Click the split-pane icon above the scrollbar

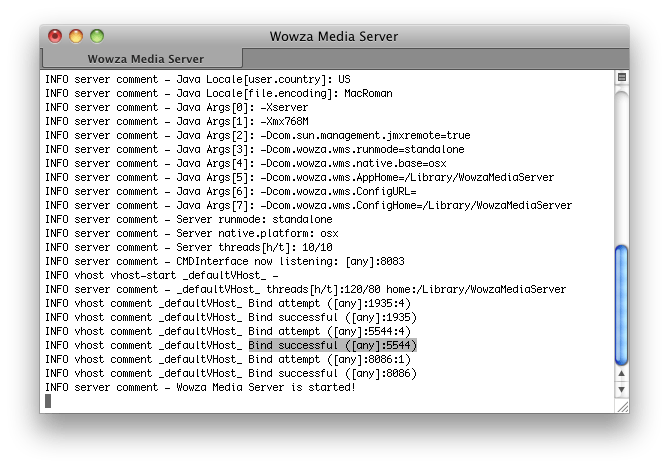(622, 77)
